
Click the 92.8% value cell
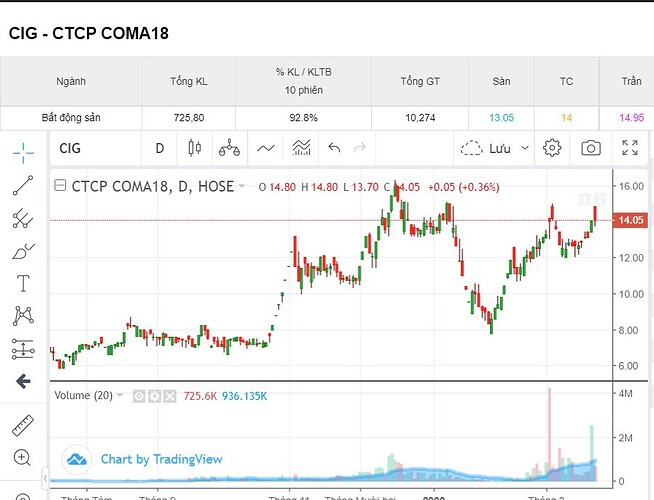click(x=303, y=118)
